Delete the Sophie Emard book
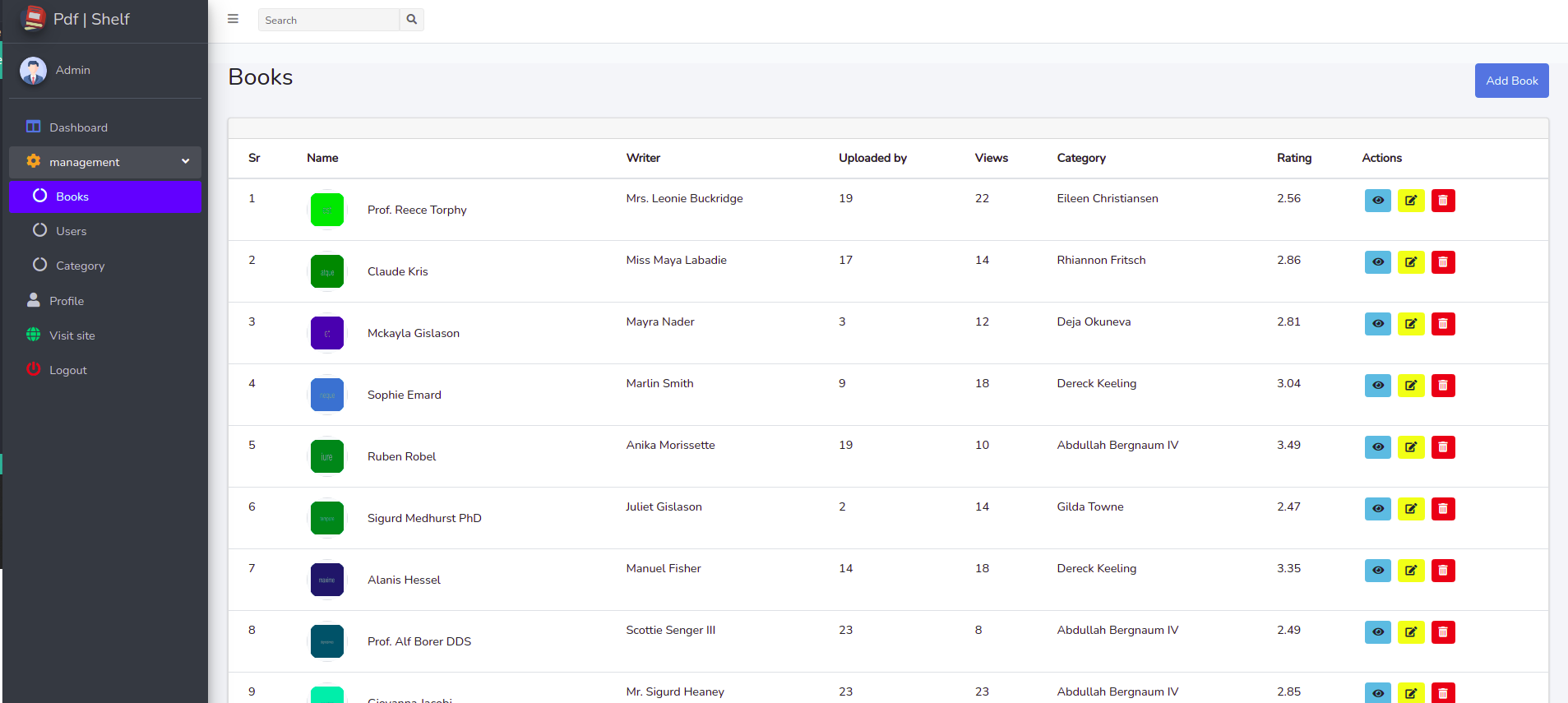The width and height of the screenshot is (1568, 703). point(1443,386)
